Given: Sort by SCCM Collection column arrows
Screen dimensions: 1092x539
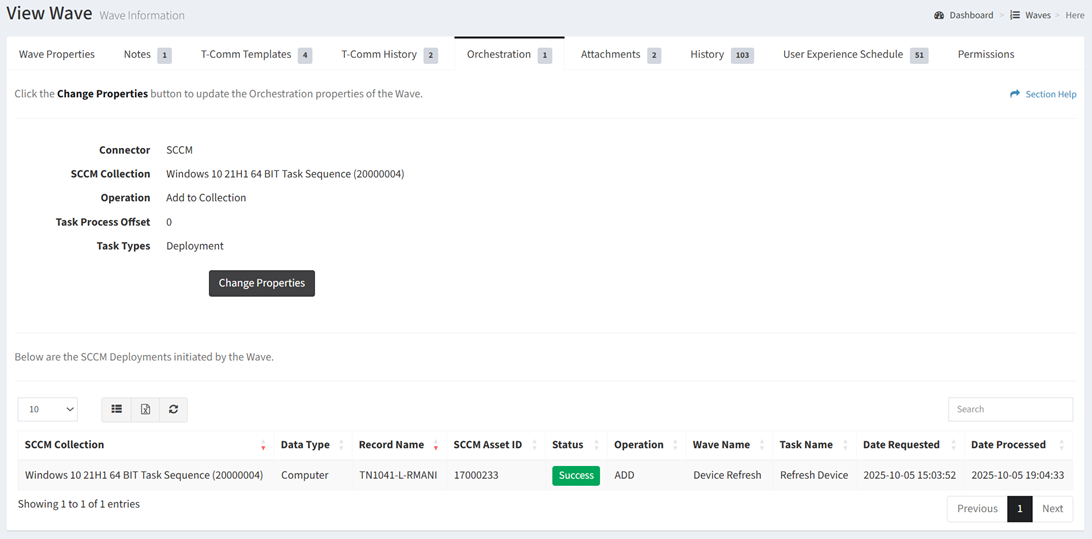Looking at the screenshot, I should click(x=263, y=445).
